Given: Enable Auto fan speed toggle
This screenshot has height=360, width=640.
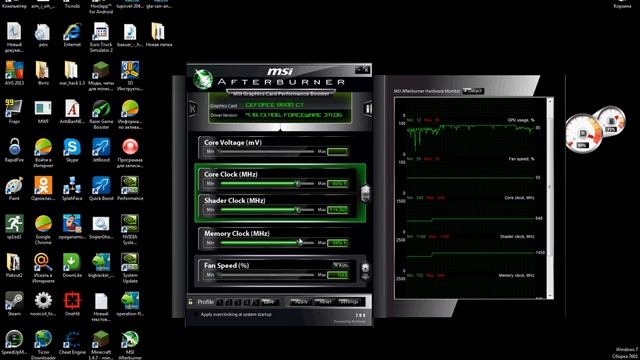Looking at the screenshot, I should [x=340, y=265].
